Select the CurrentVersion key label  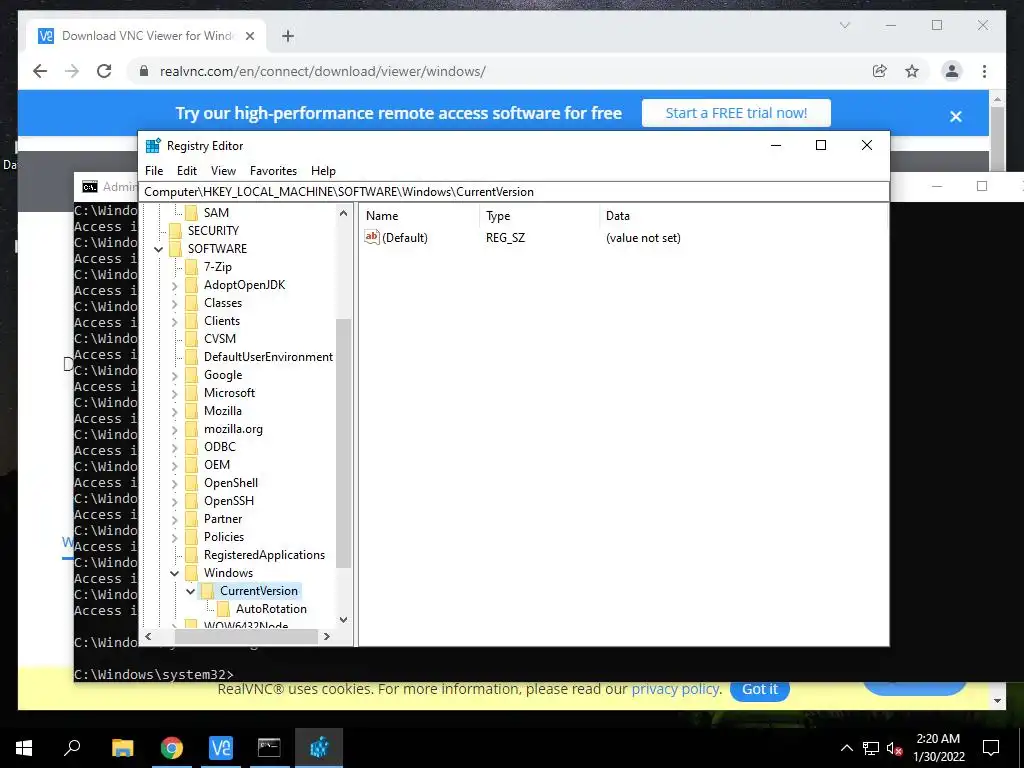(259, 590)
